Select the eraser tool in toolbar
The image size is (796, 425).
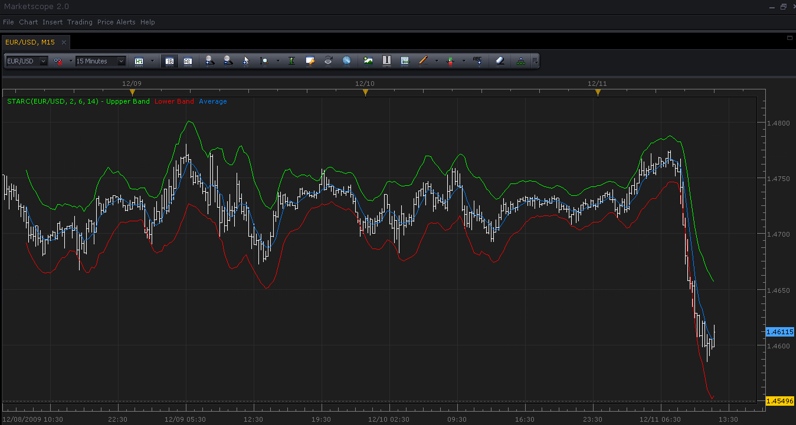tap(500, 61)
